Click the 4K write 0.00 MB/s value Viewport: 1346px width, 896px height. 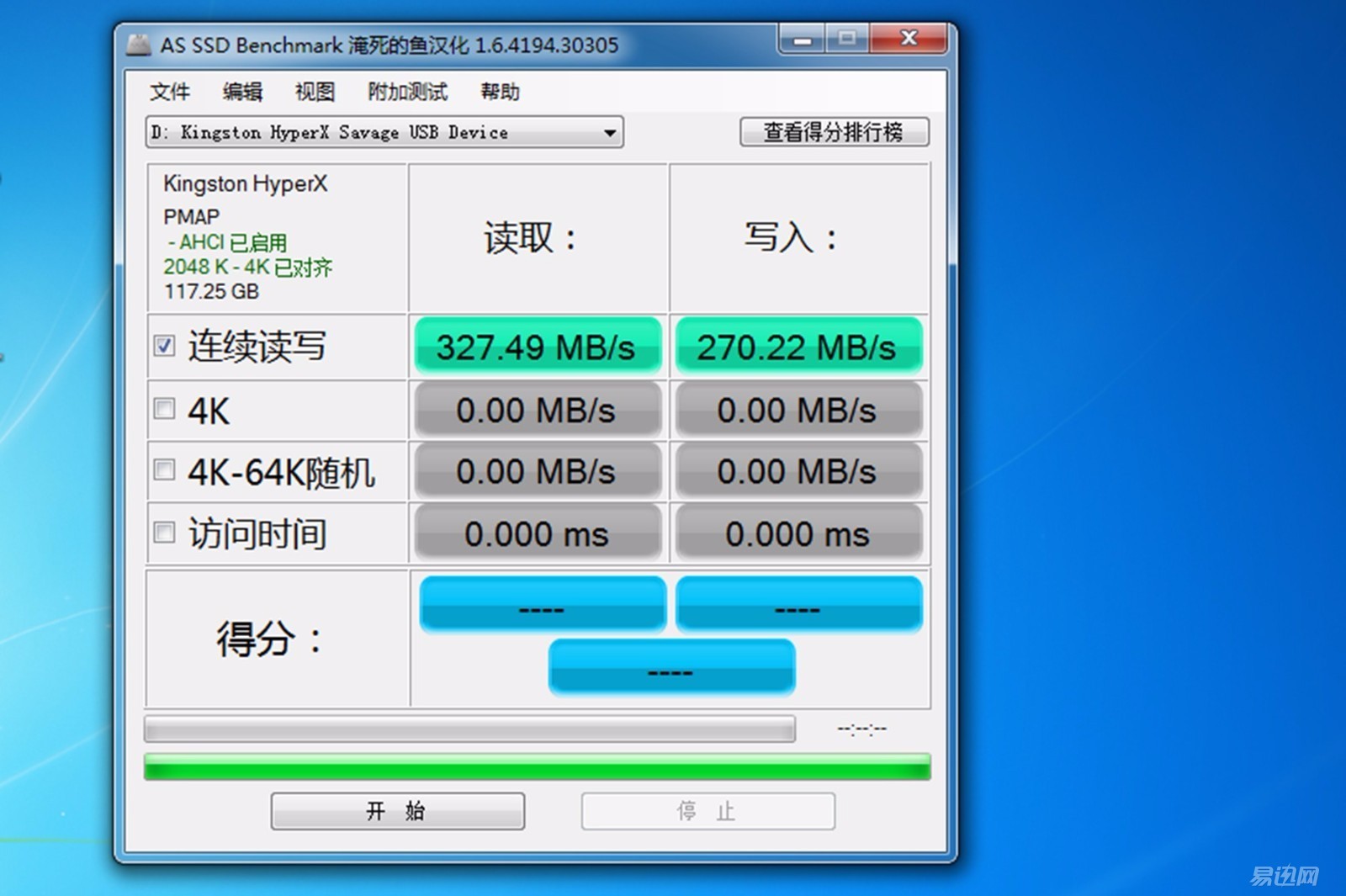[798, 411]
